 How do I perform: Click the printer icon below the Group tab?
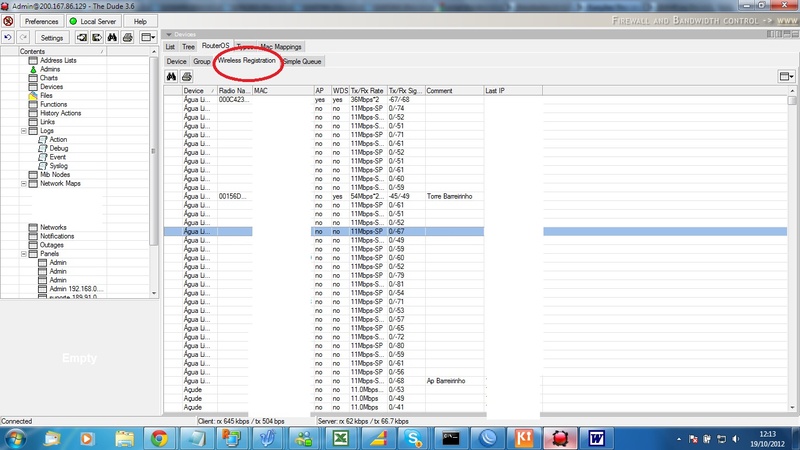coord(187,77)
